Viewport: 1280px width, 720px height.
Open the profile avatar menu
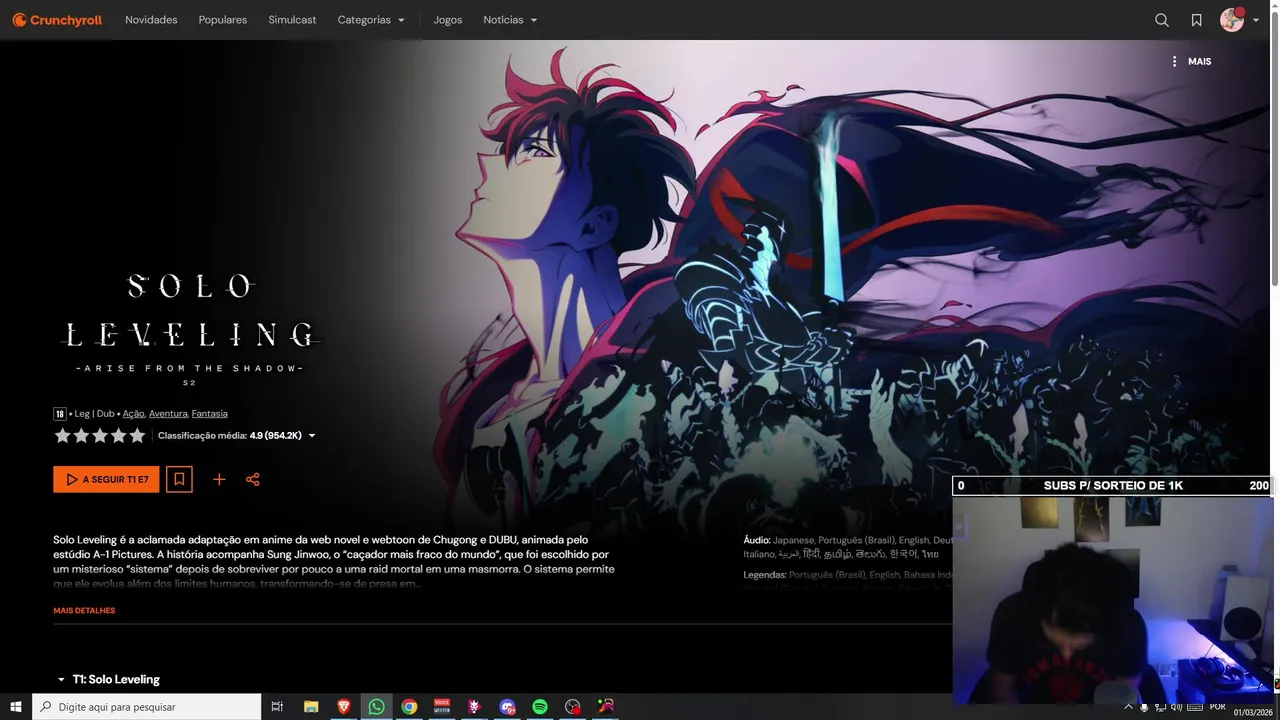coord(1232,20)
